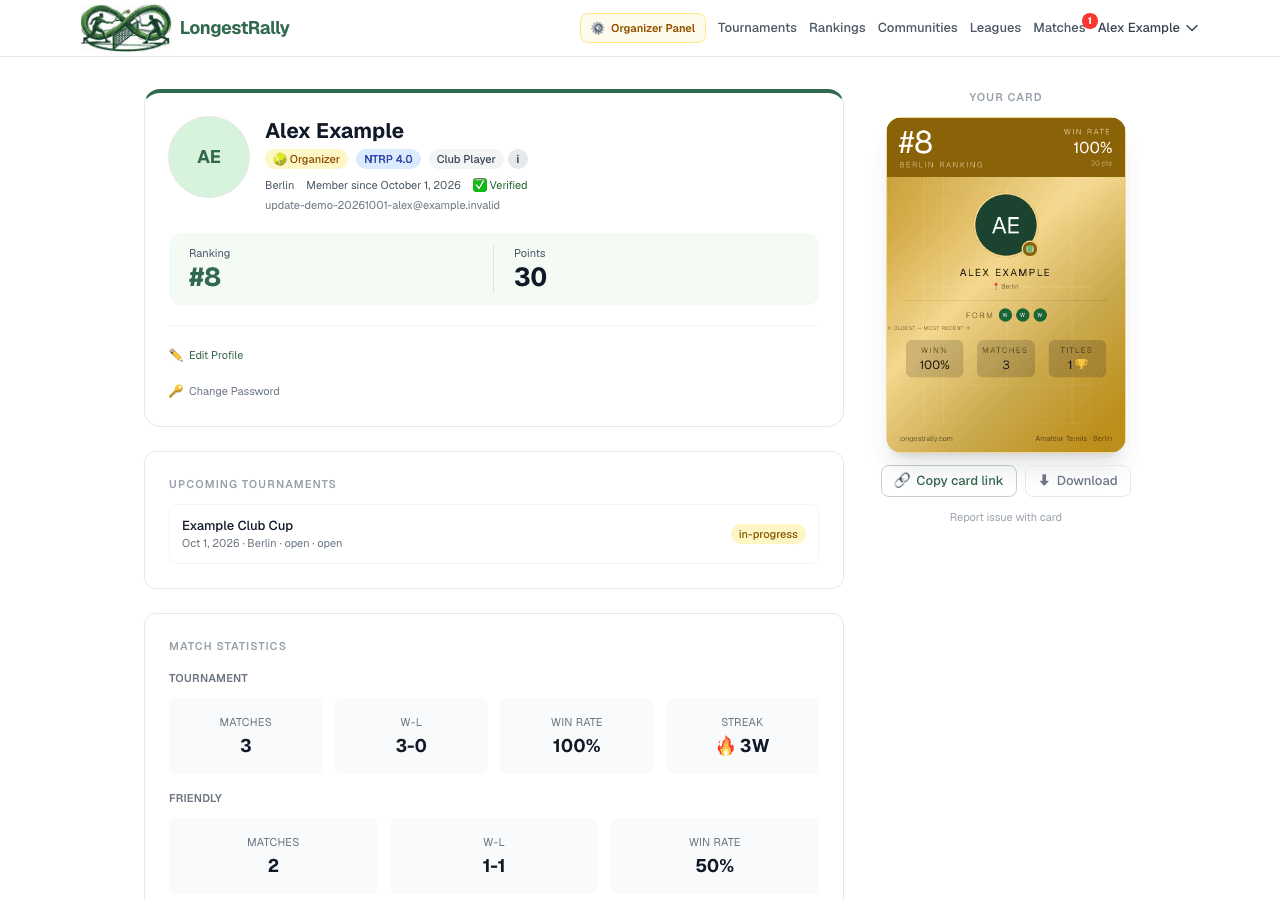Click the friendly Win Rate 50% tile
This screenshot has height=900, width=1280.
click(x=714, y=856)
